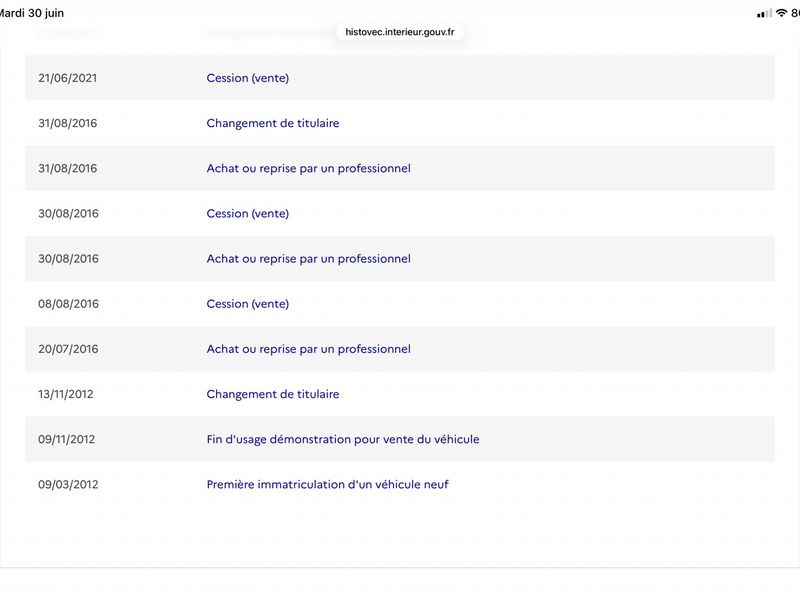The height and width of the screenshot is (600, 800).
Task: Open Fin d'usage démonstration pour vente du véhicule
Action: pyautogui.click(x=343, y=439)
